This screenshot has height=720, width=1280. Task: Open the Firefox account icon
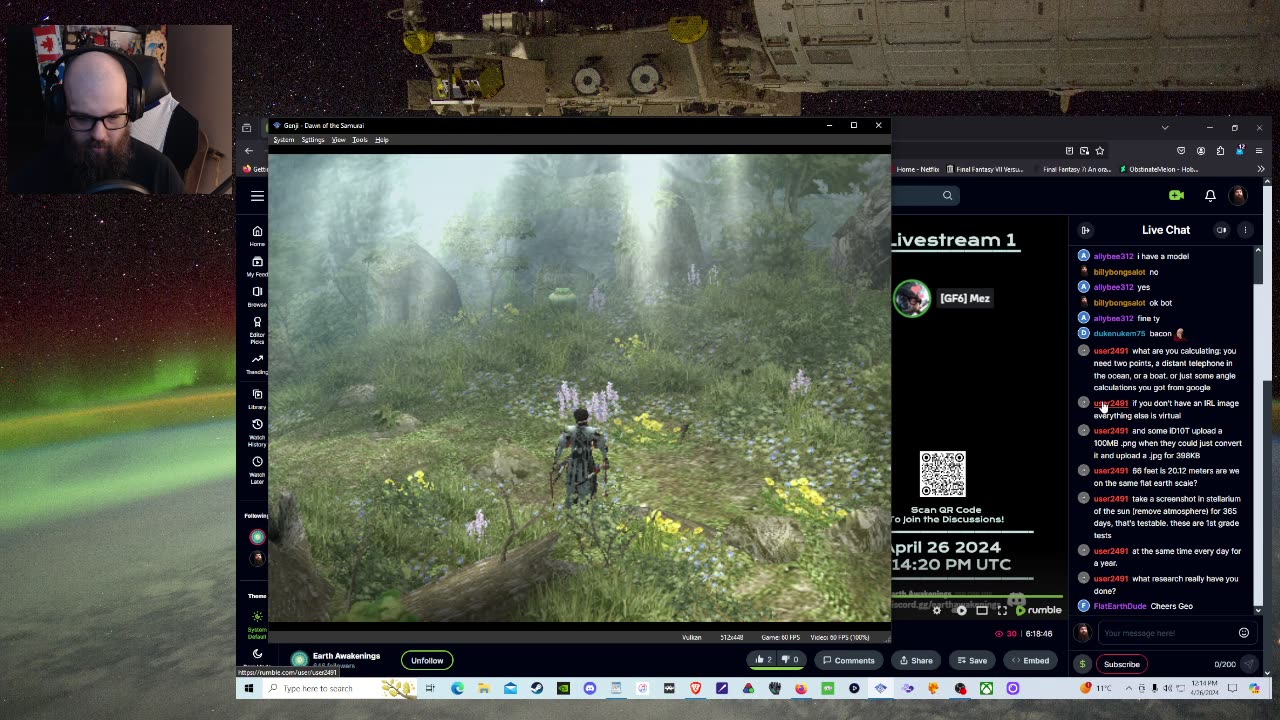1201,151
